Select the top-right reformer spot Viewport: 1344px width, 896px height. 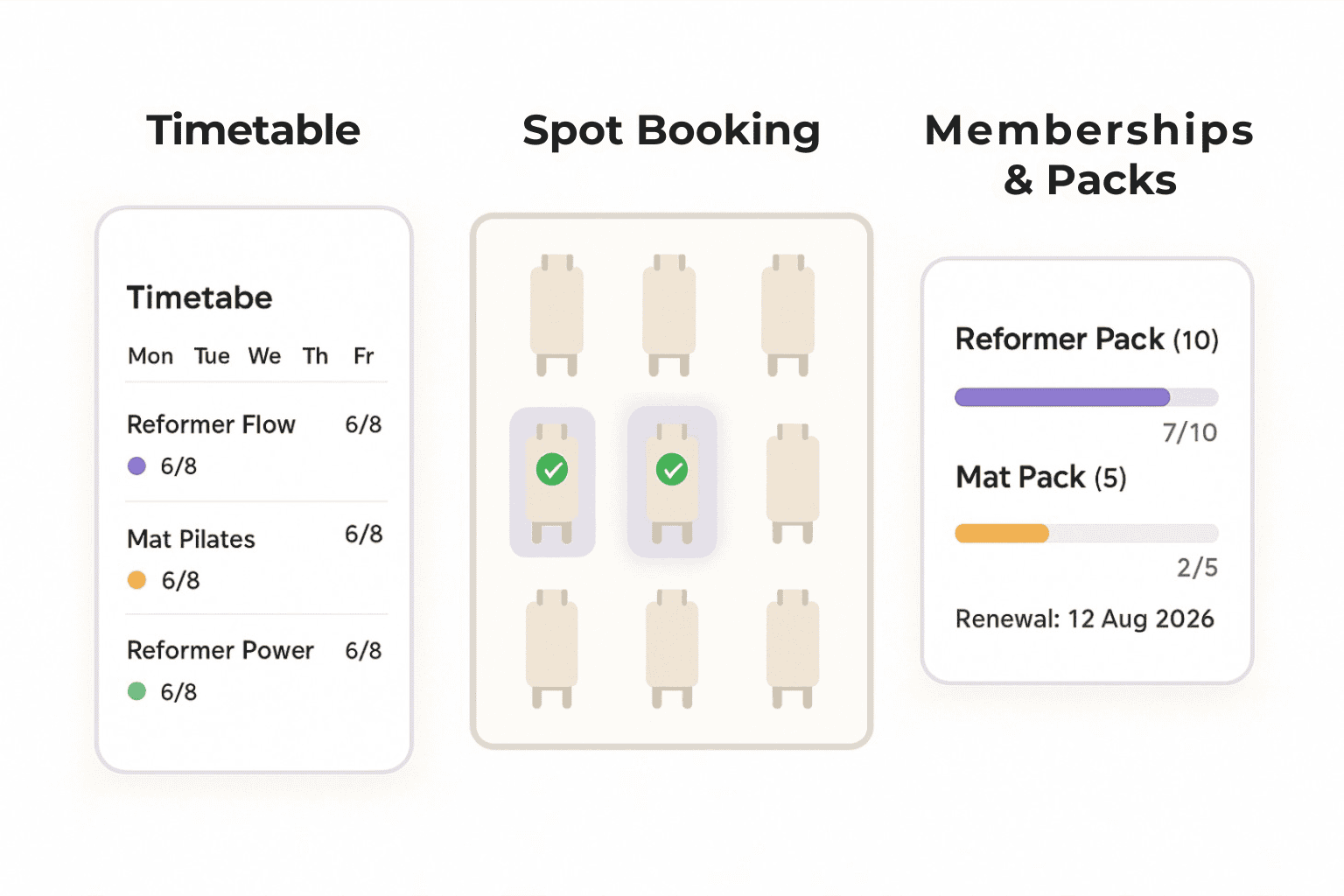click(787, 312)
